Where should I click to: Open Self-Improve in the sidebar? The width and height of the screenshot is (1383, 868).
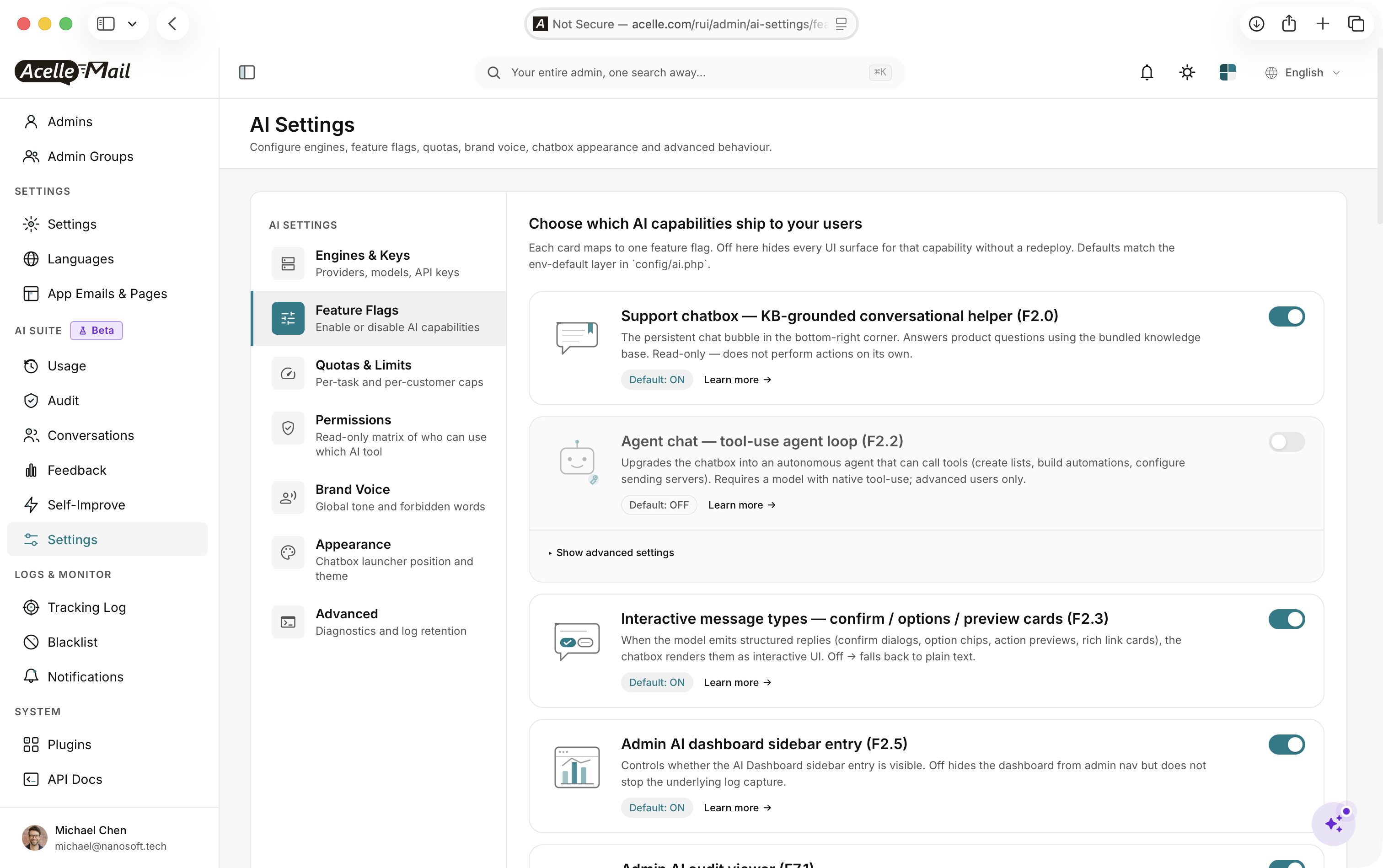pyautogui.click(x=107, y=504)
